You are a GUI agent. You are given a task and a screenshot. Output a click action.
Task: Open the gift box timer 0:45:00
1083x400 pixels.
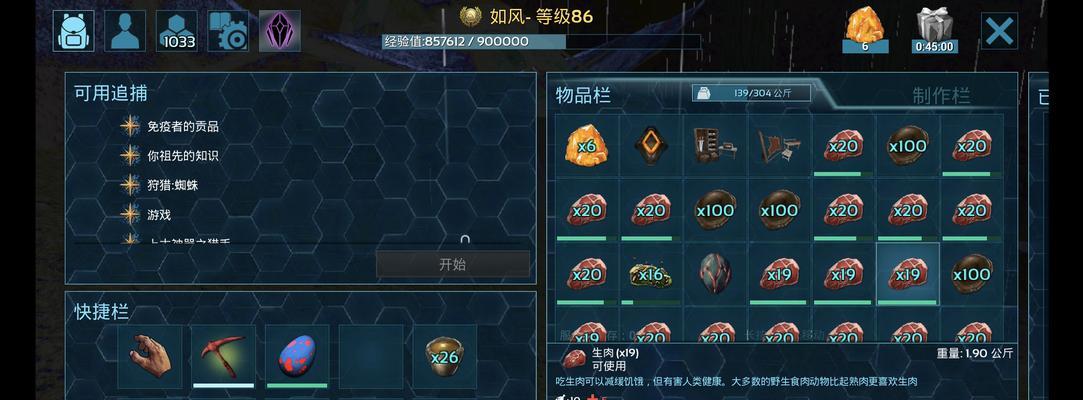[935, 30]
